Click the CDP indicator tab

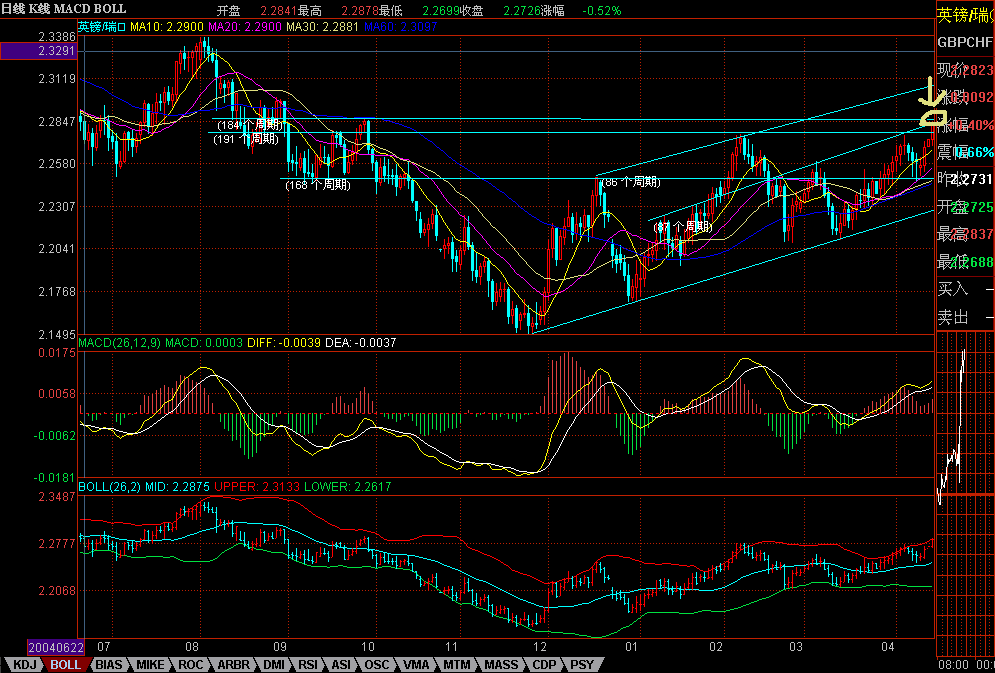pyautogui.click(x=544, y=664)
